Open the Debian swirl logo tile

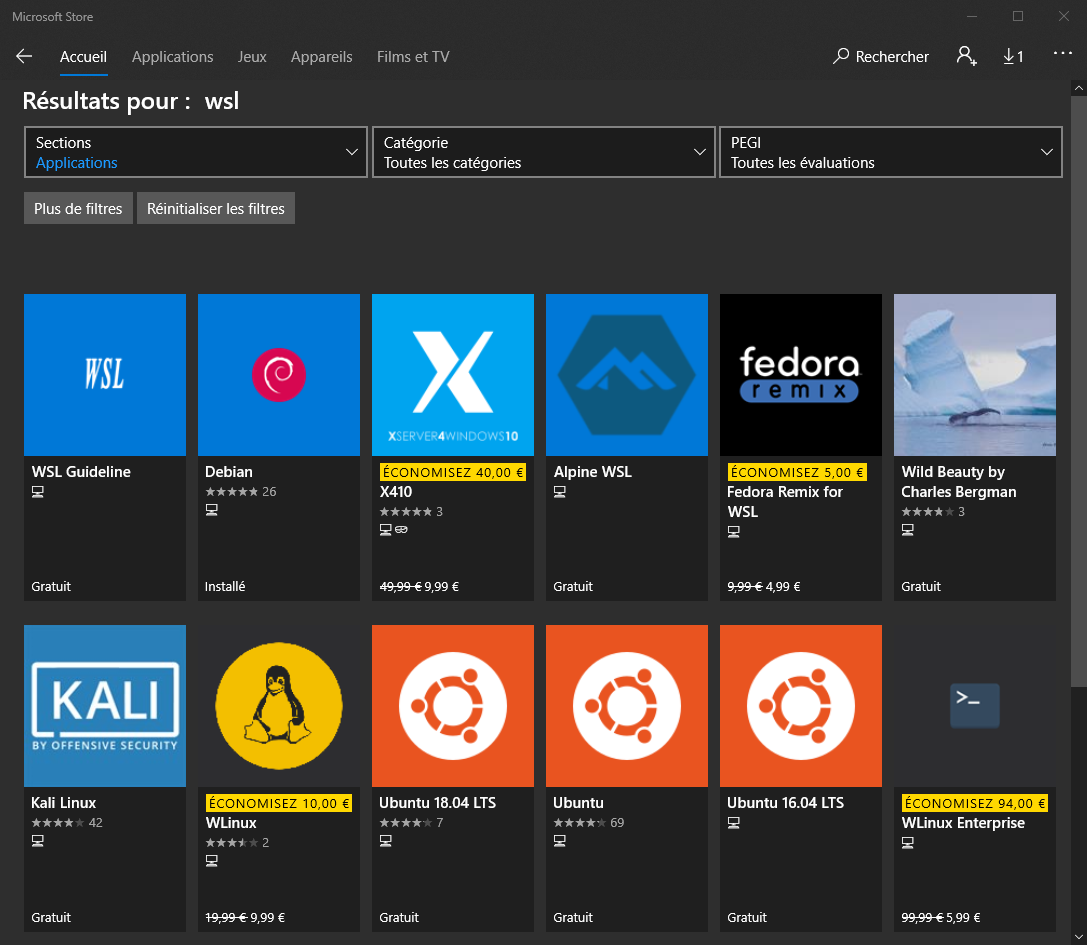(279, 374)
